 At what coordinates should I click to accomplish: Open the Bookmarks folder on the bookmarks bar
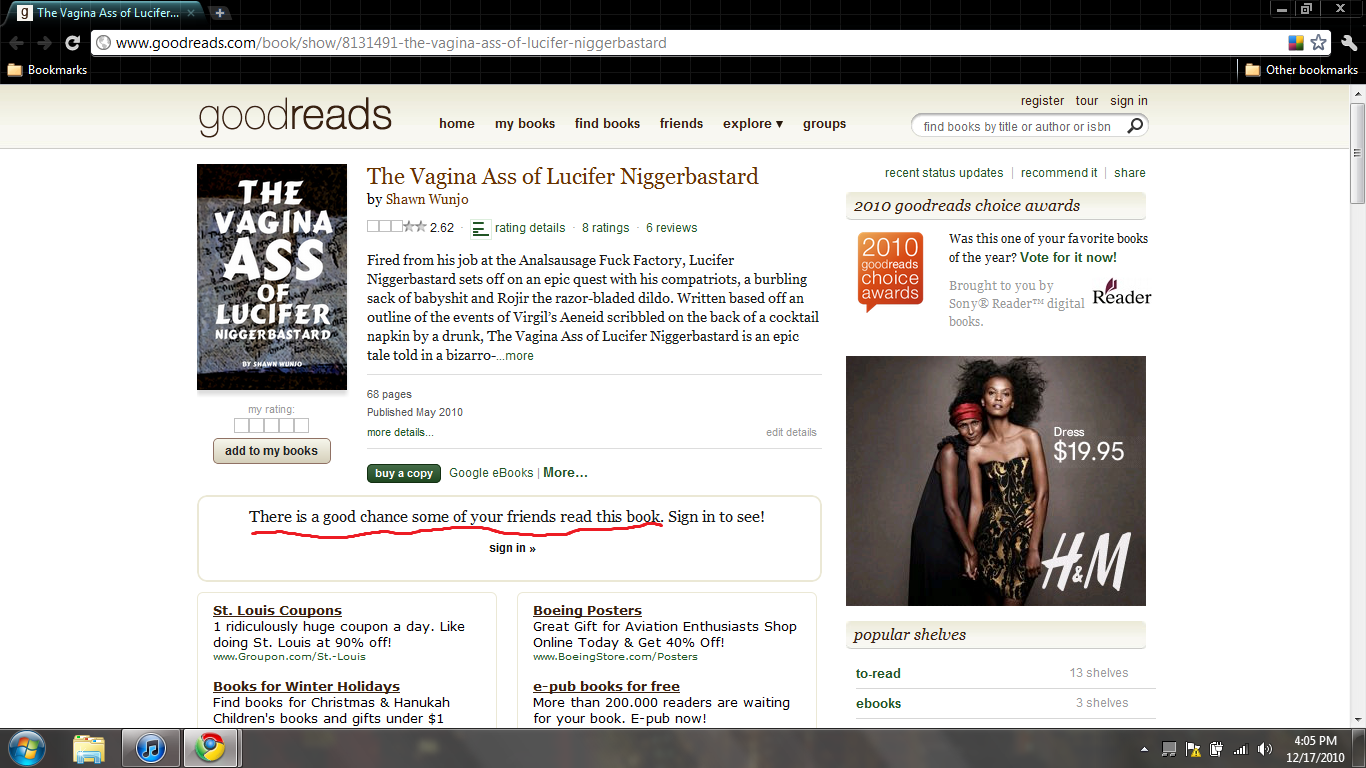(47, 70)
